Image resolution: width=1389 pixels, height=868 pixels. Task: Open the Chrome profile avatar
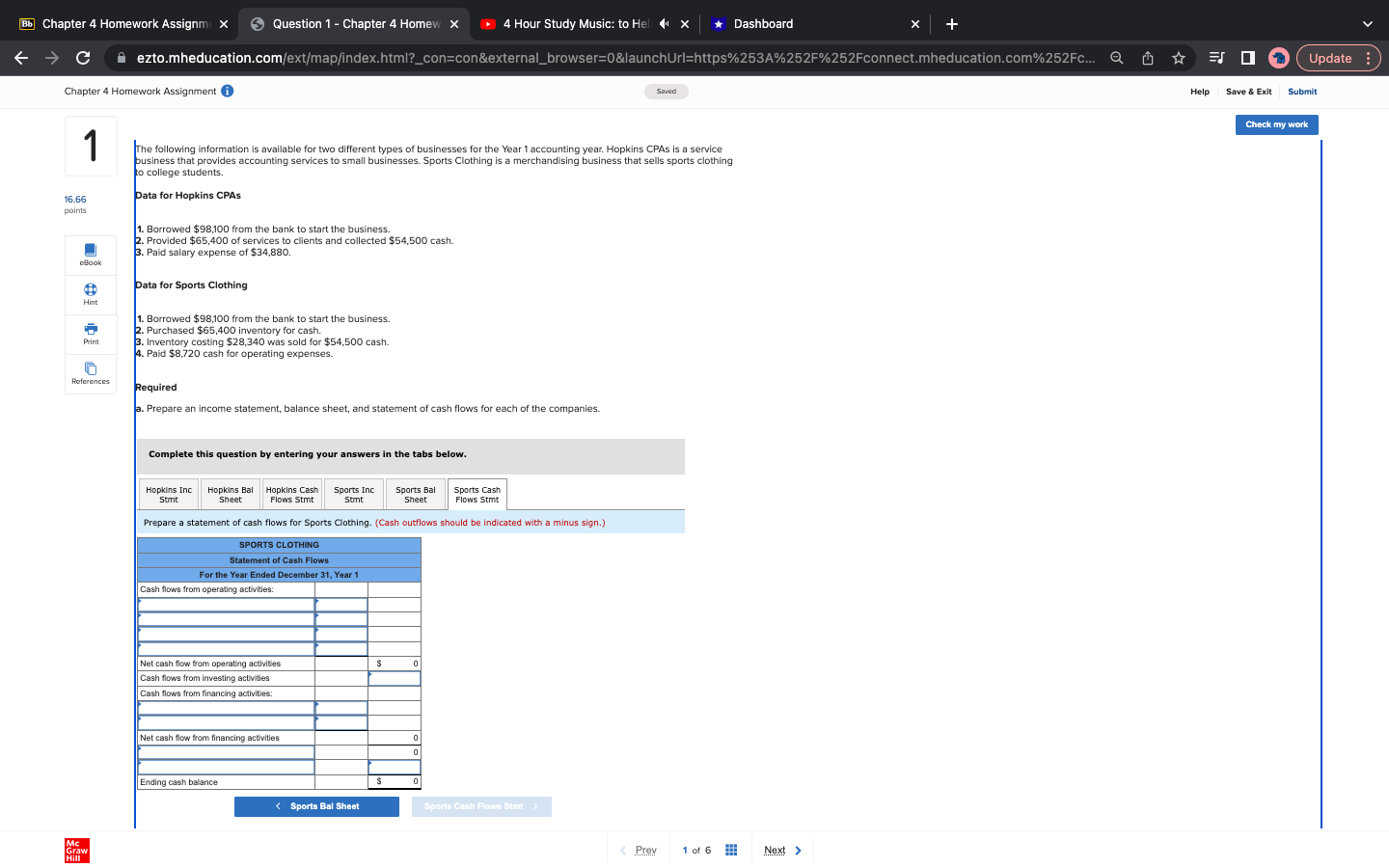pyautogui.click(x=1279, y=58)
